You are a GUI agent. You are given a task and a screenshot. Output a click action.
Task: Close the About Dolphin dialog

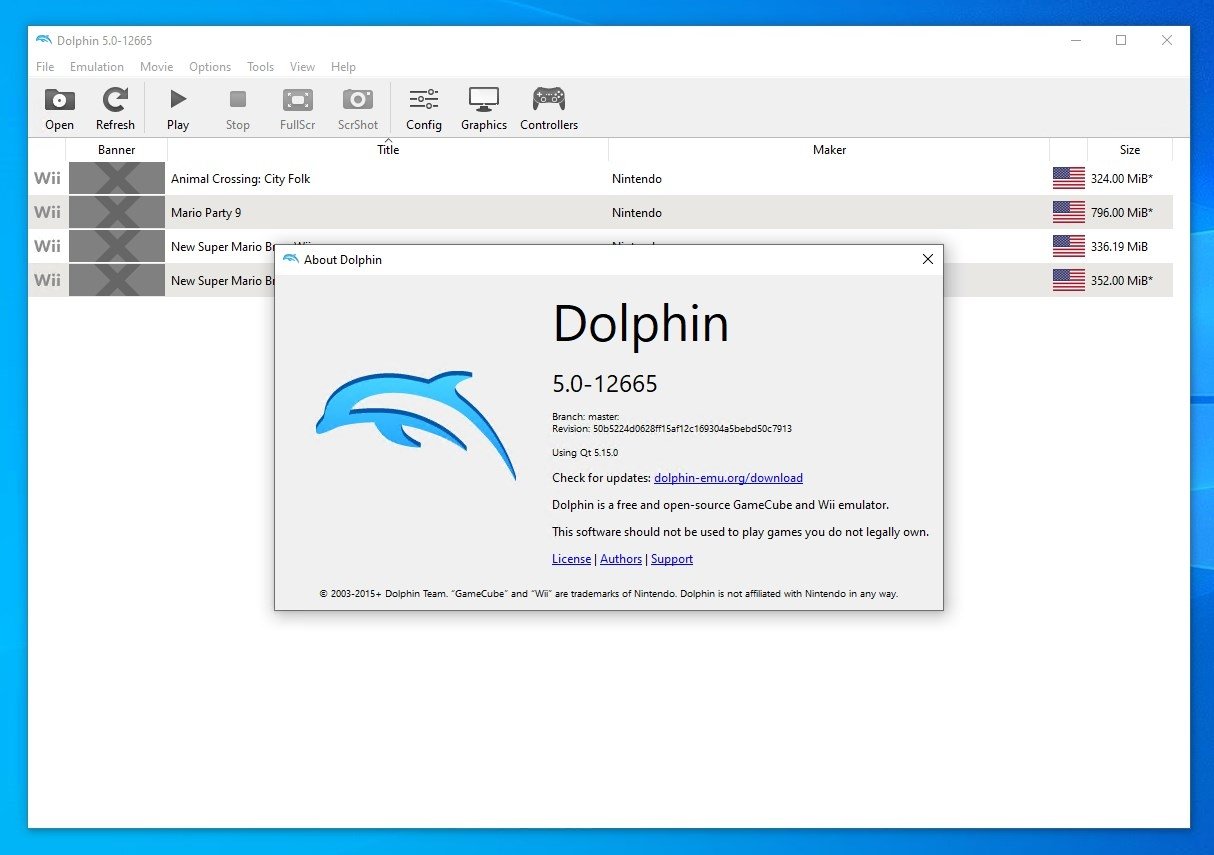click(x=927, y=259)
